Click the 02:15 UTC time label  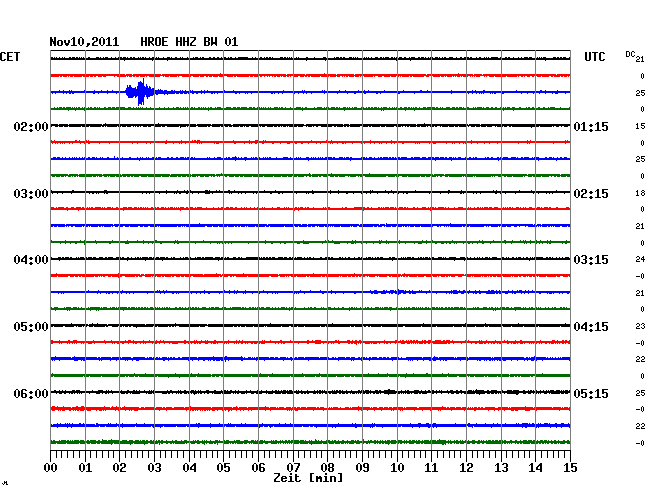(591, 194)
